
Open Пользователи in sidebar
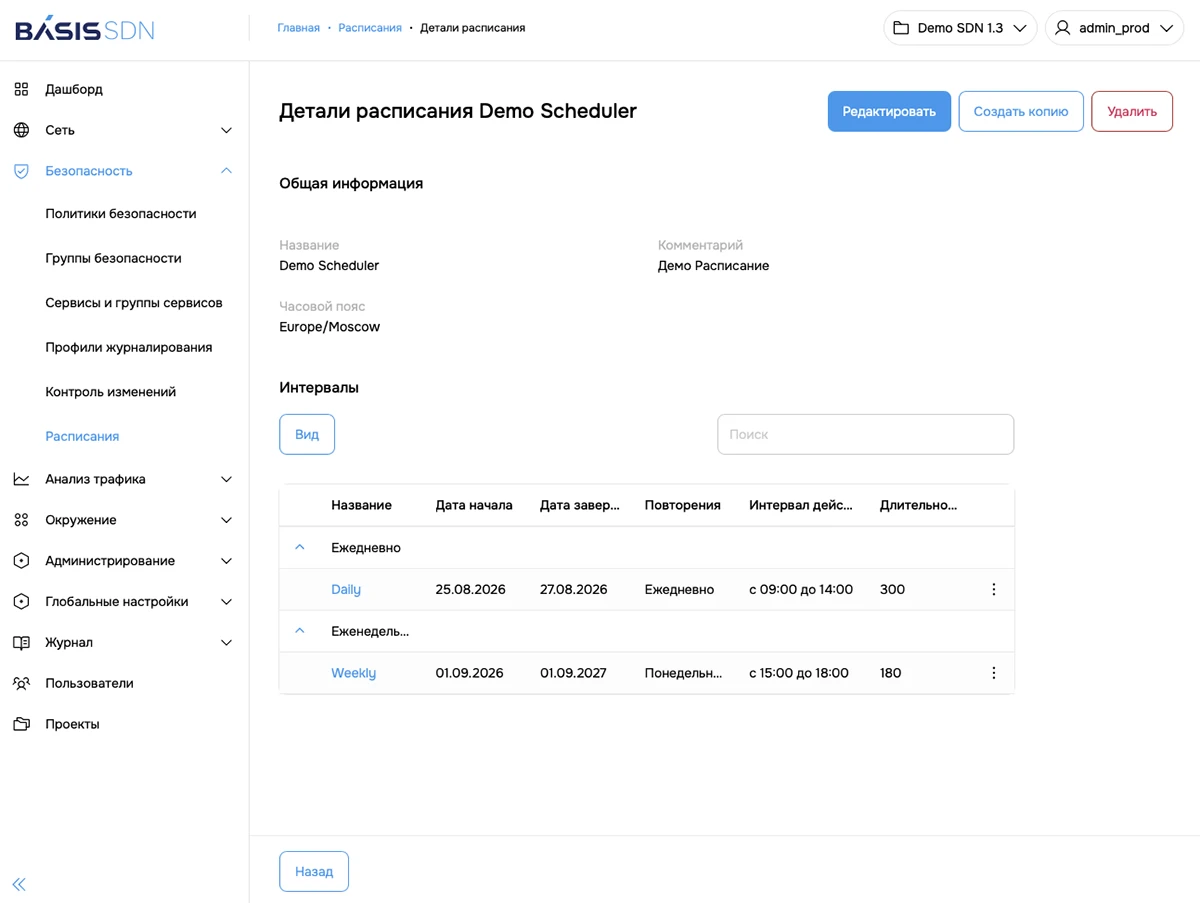tap(89, 683)
